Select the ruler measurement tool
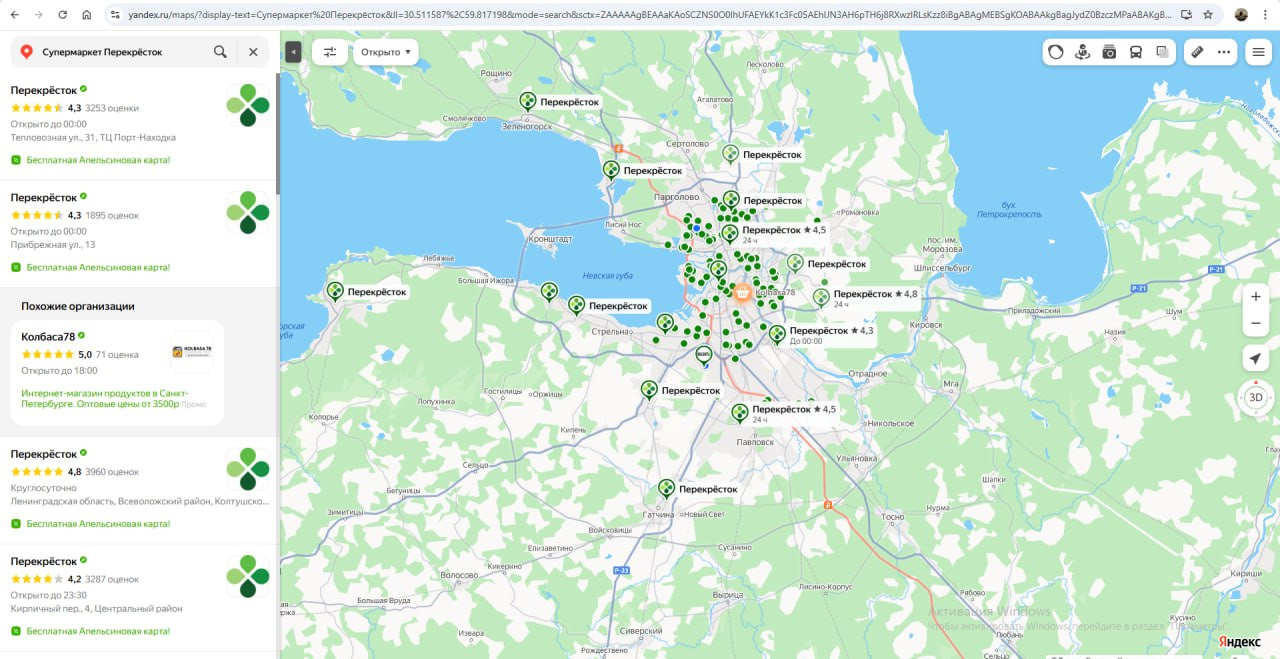This screenshot has height=659, width=1280. click(x=1197, y=52)
